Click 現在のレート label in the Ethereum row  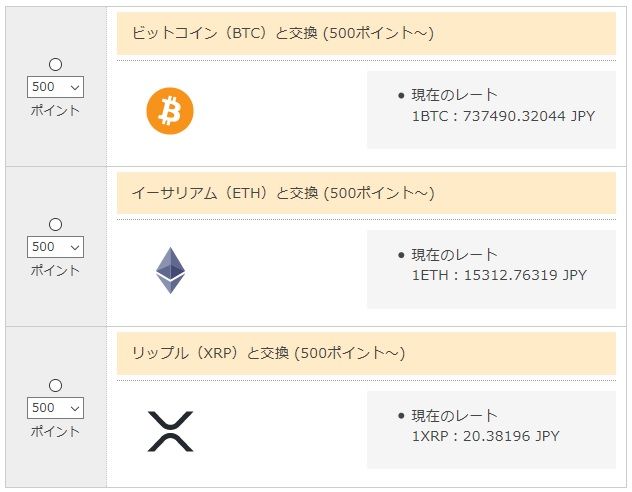pyautogui.click(x=454, y=255)
